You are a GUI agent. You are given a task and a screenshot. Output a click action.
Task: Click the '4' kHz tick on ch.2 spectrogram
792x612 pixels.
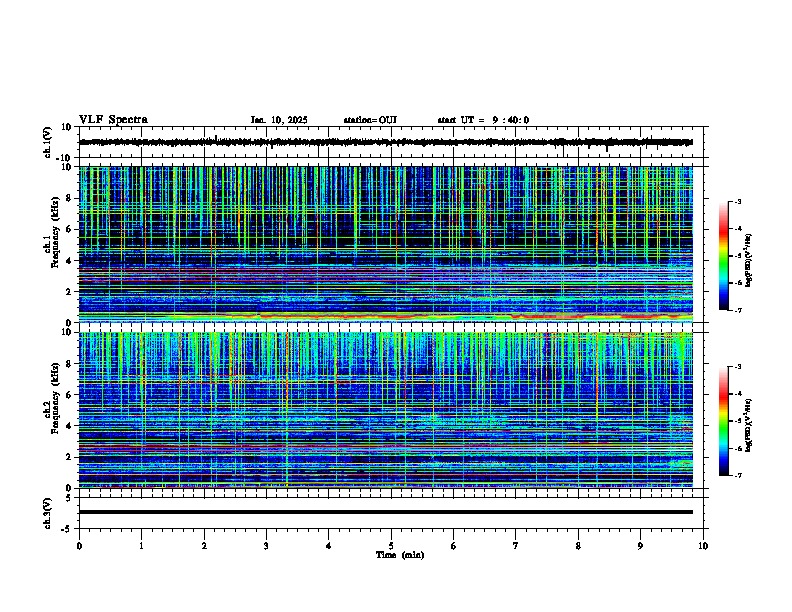[70, 426]
